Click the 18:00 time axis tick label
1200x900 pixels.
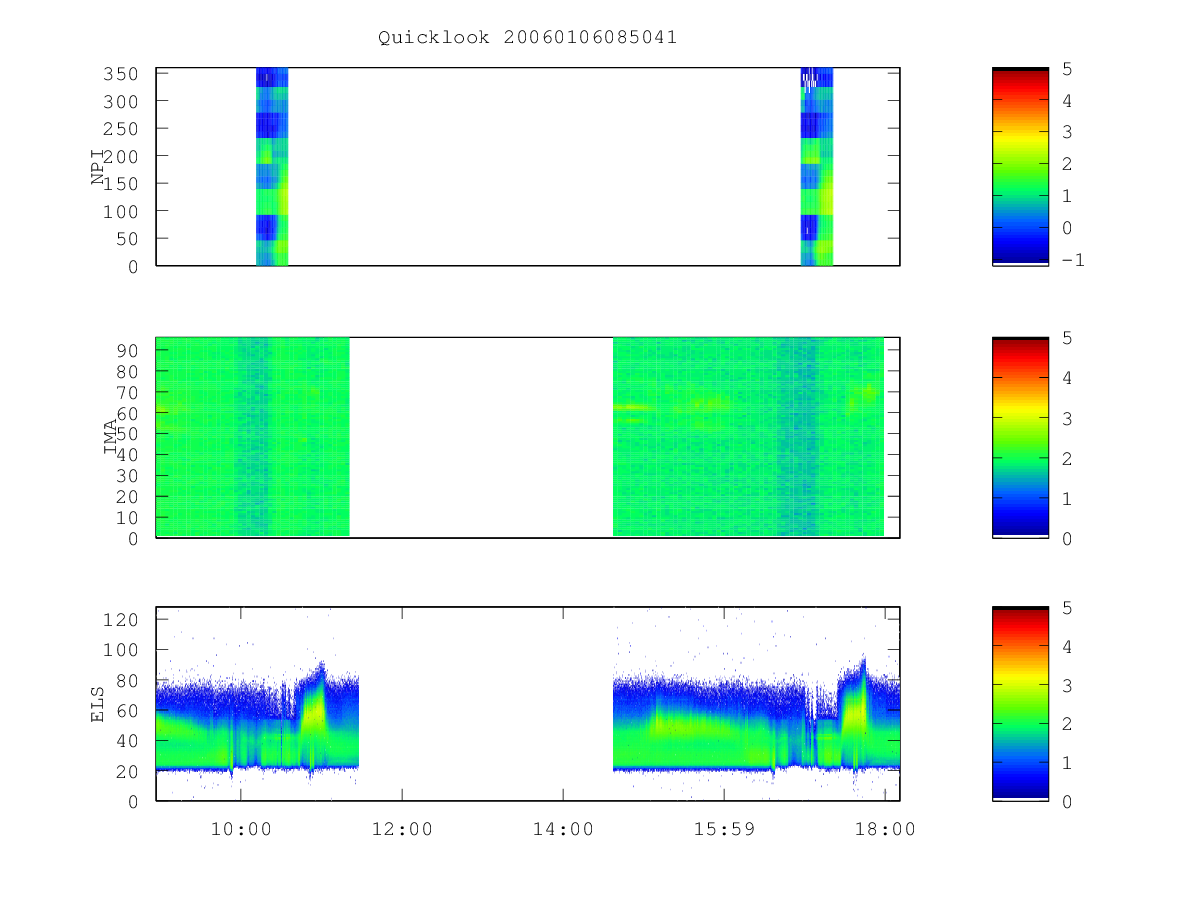point(885,829)
